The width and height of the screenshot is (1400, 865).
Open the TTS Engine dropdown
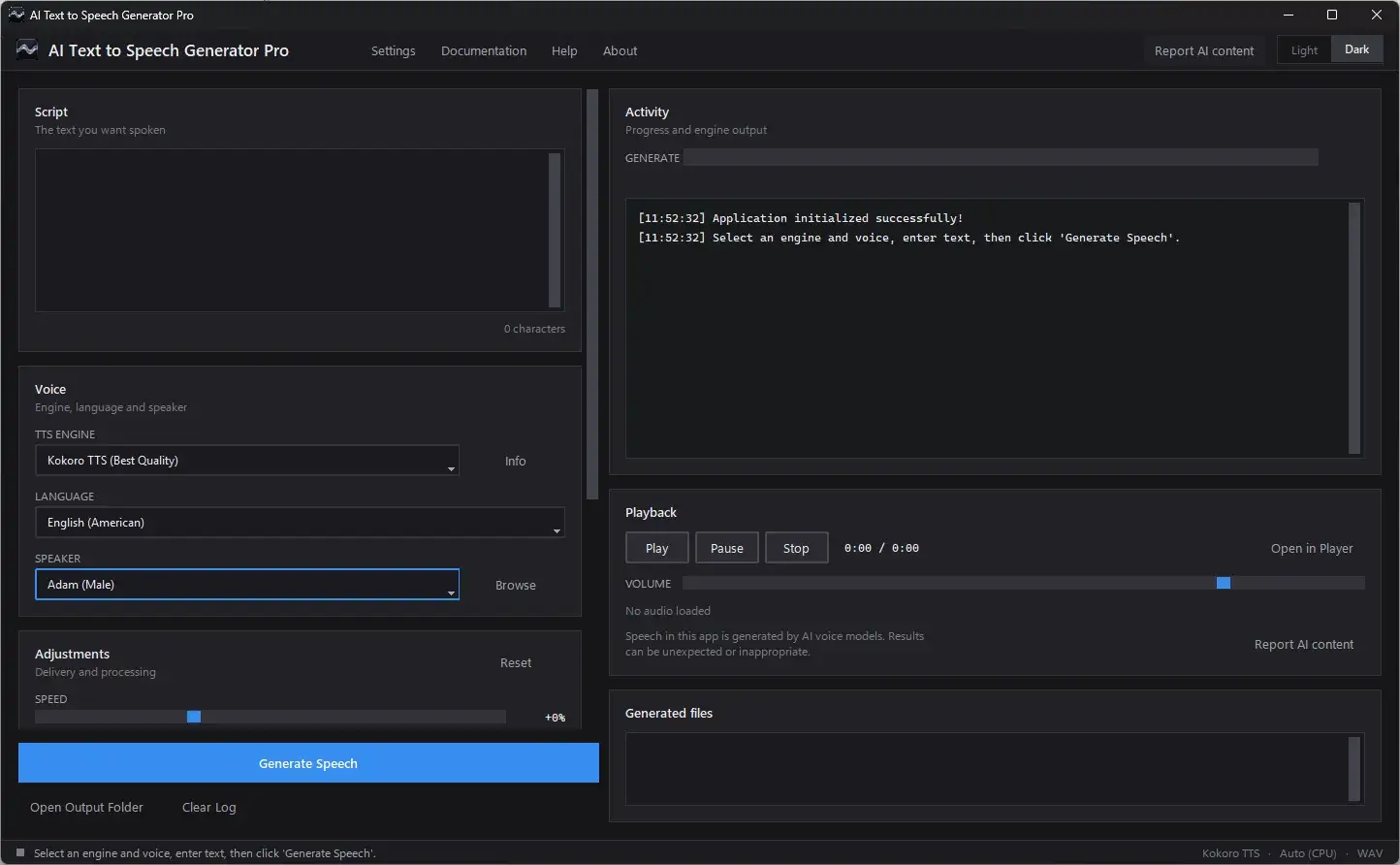247,461
